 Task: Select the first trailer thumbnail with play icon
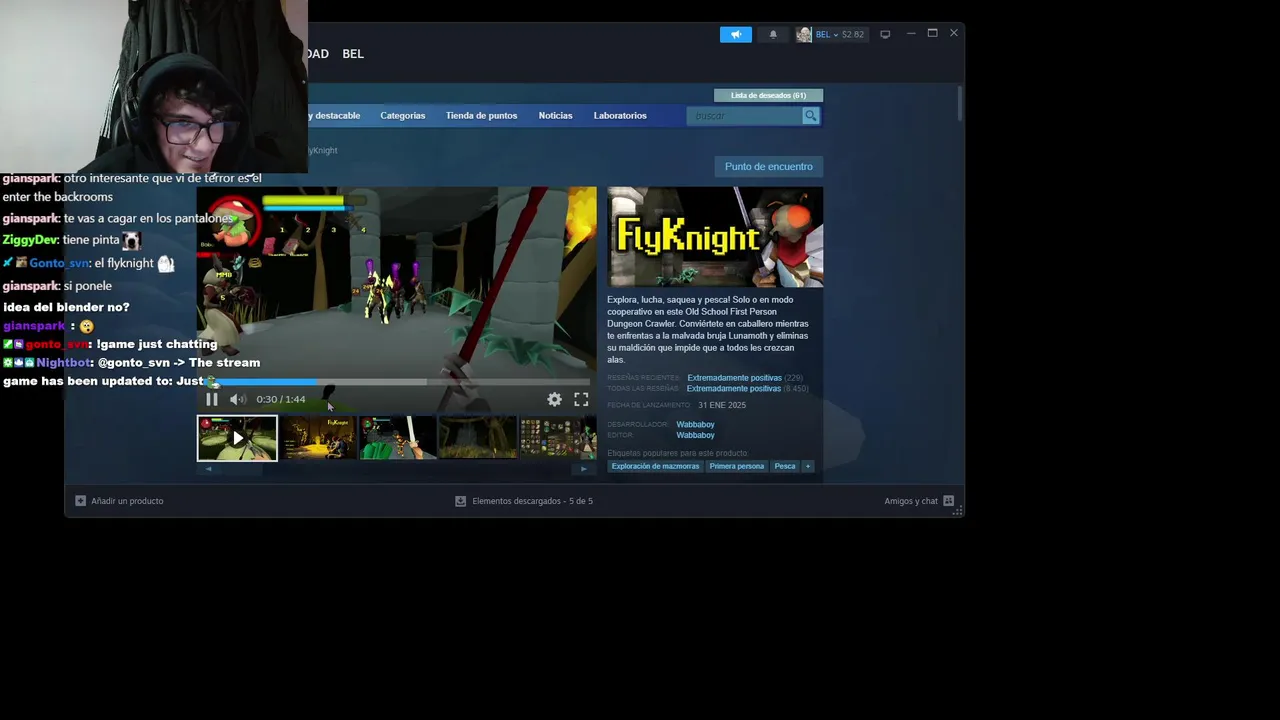click(237, 438)
